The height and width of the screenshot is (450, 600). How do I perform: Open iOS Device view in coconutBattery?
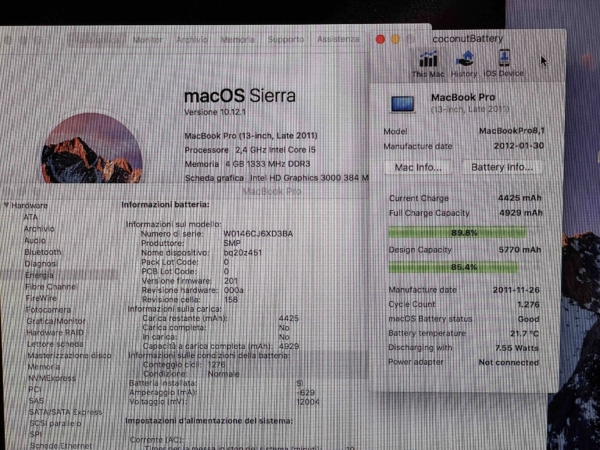pyautogui.click(x=503, y=64)
